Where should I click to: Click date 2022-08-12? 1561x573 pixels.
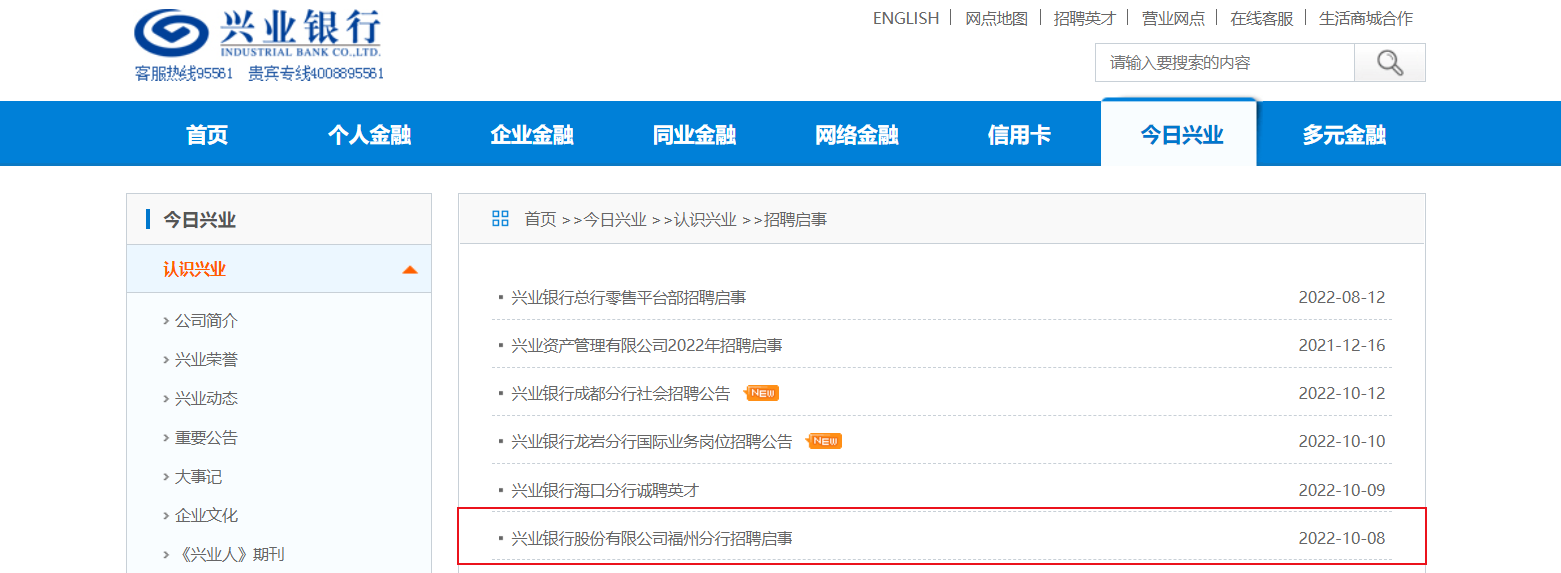pyautogui.click(x=1342, y=297)
